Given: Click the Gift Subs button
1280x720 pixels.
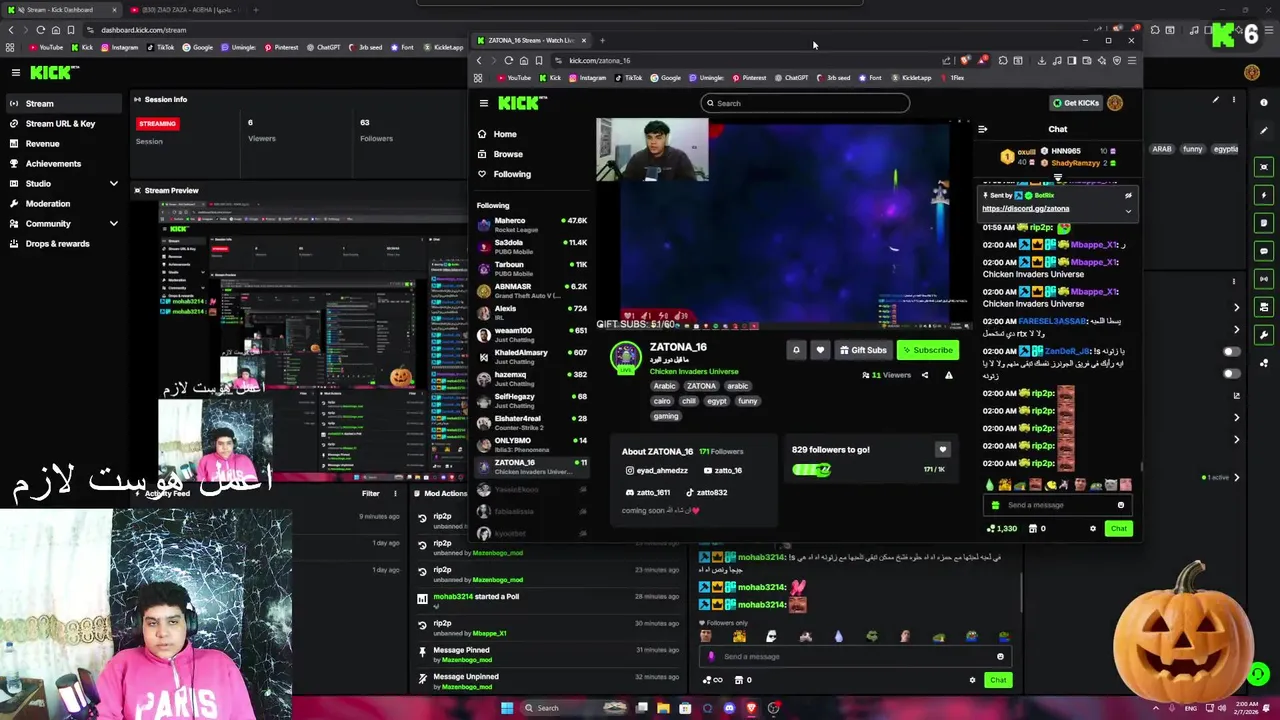Looking at the screenshot, I should click(863, 350).
